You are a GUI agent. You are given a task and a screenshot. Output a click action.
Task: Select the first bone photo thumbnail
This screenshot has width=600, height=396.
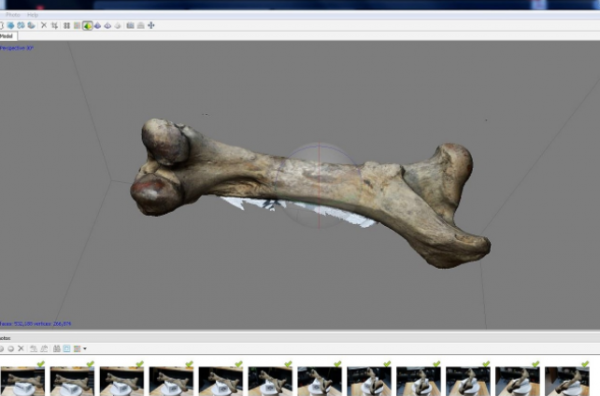click(23, 381)
